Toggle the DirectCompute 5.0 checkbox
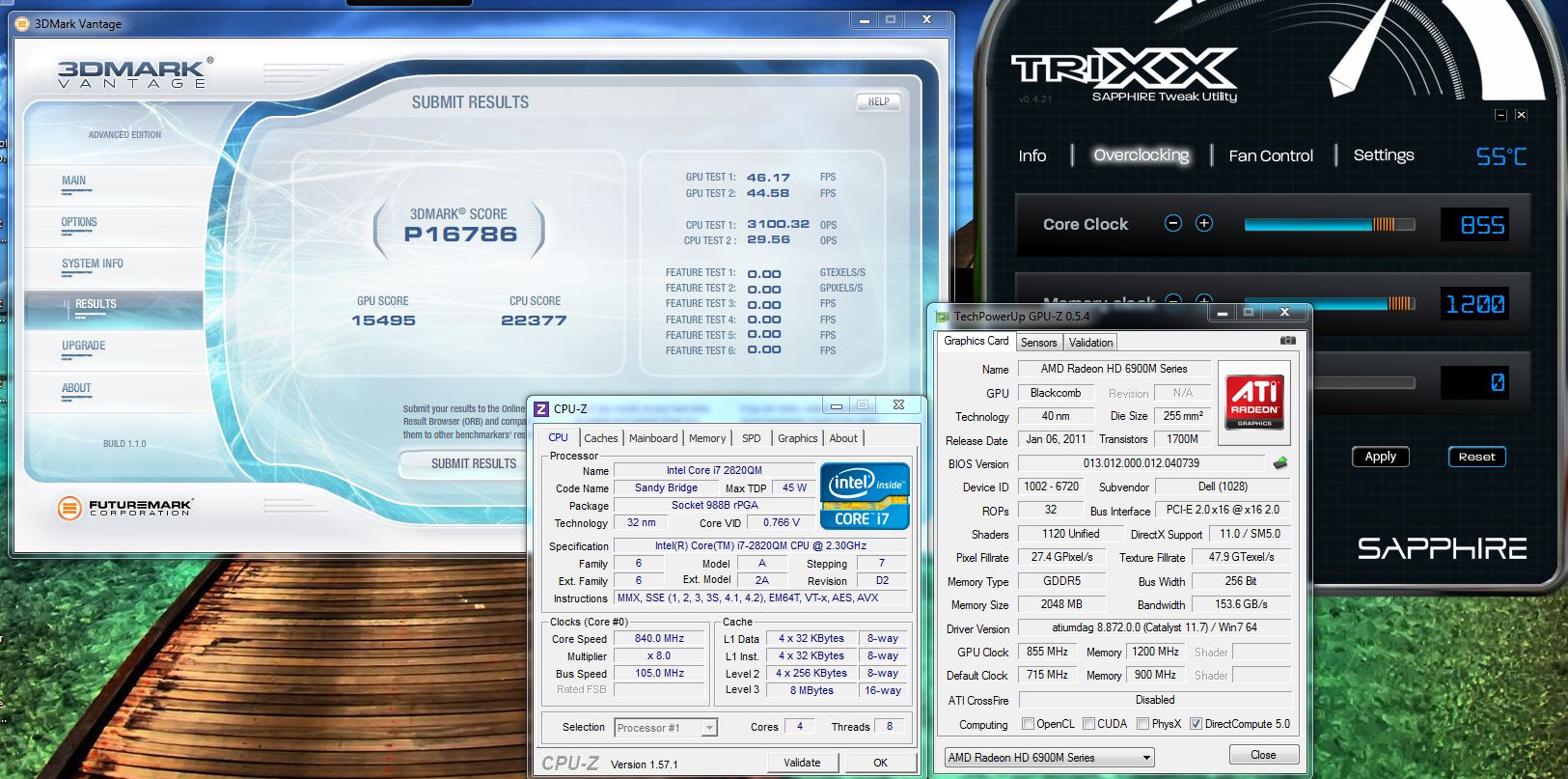 1197,724
